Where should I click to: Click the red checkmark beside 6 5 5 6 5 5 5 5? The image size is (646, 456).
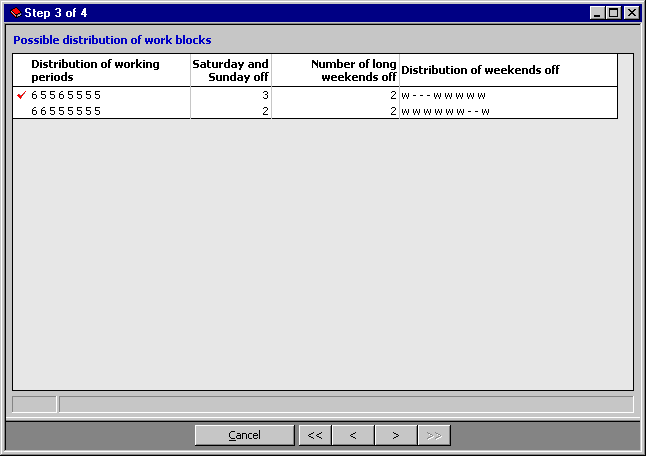click(21, 95)
